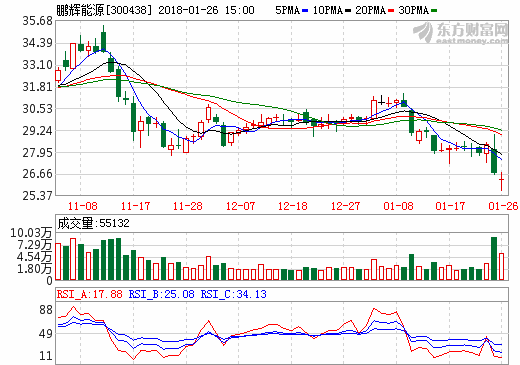Click the 成交量:55132 volume header
This screenshot has height=365, width=520.
(93, 223)
